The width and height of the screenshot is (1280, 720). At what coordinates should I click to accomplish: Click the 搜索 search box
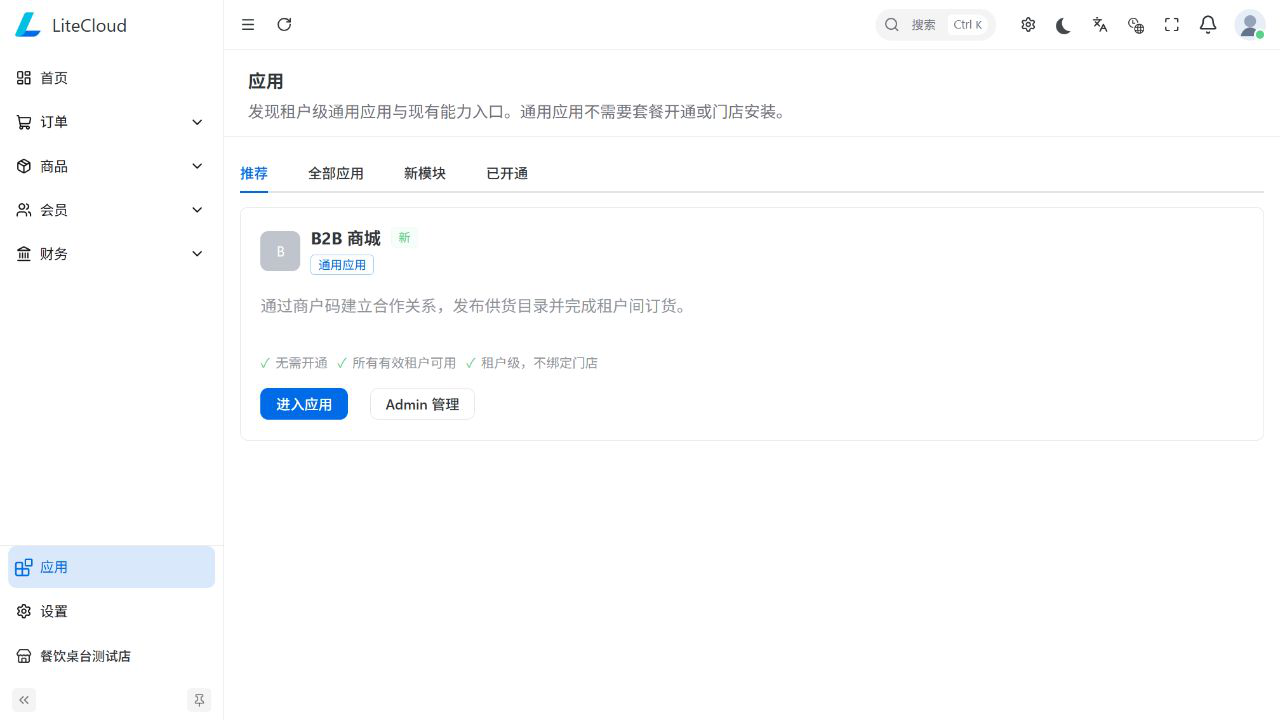pos(936,25)
